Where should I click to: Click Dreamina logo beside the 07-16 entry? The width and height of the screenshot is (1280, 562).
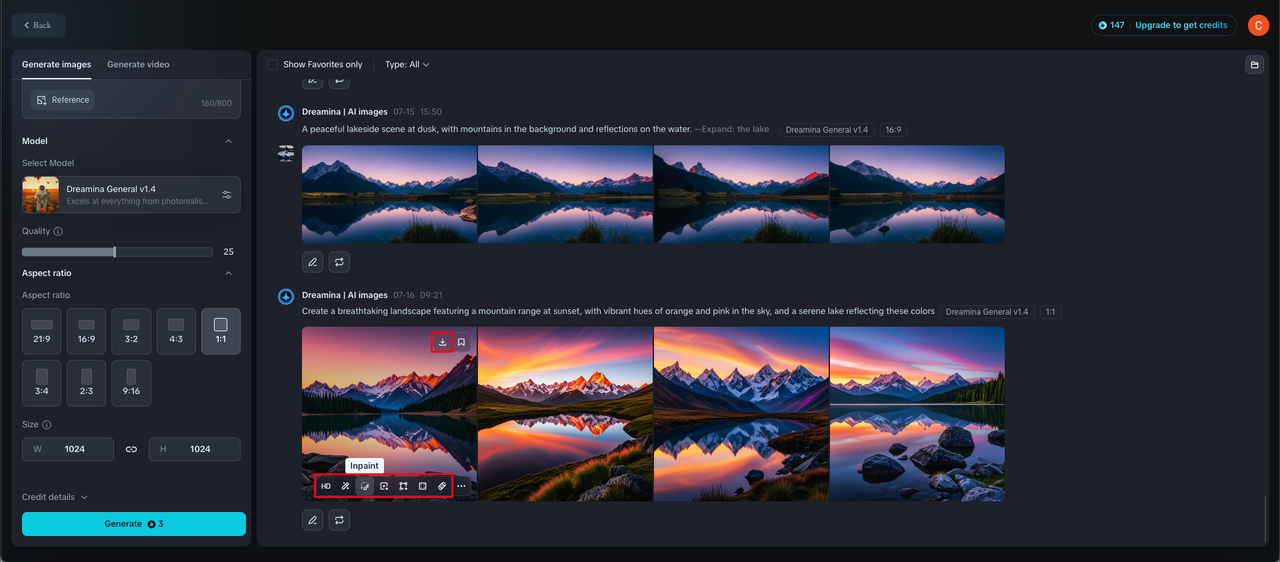click(286, 296)
